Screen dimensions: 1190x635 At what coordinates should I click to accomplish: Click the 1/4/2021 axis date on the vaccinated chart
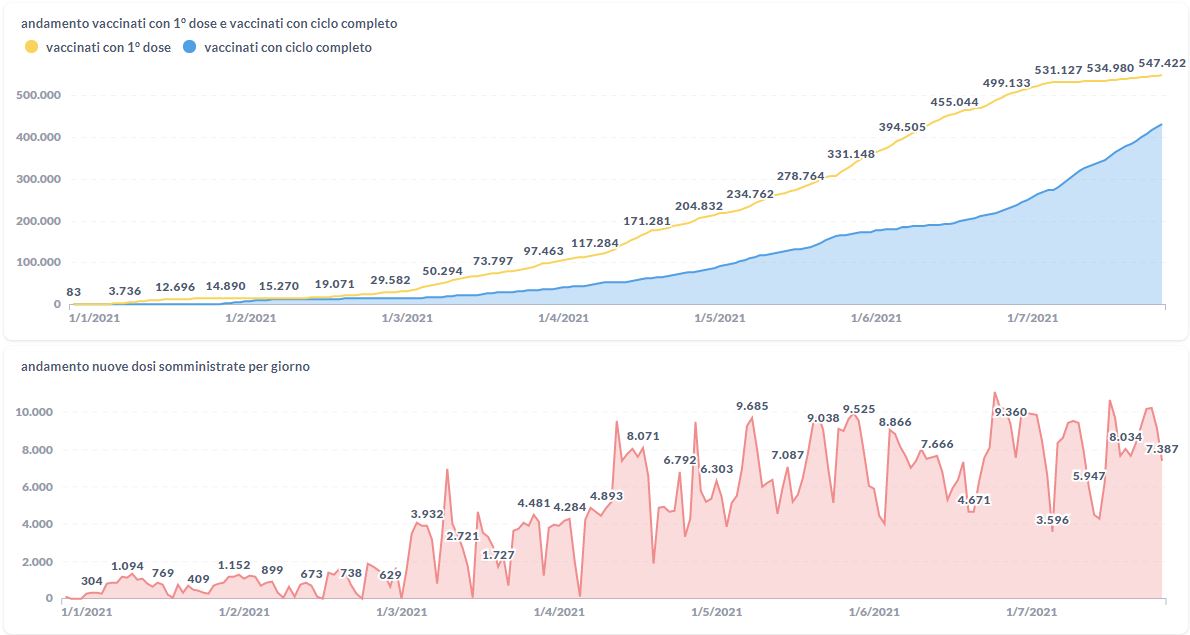(563, 318)
